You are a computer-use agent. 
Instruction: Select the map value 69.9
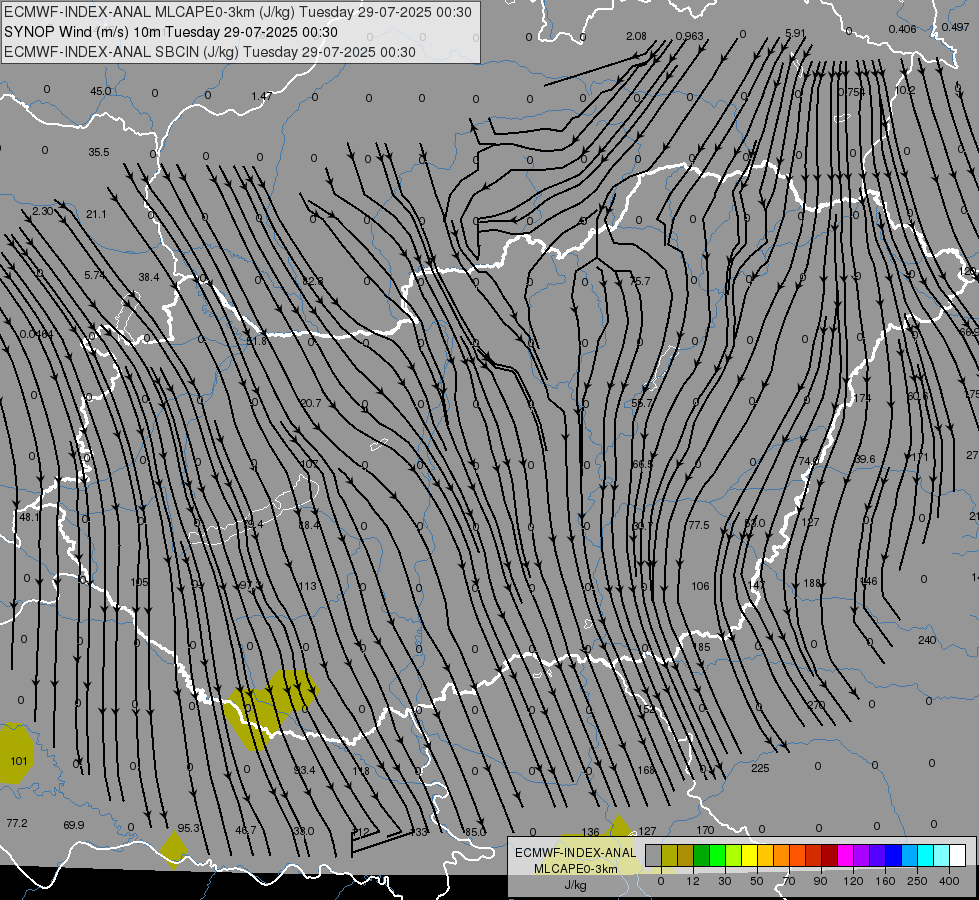74,825
